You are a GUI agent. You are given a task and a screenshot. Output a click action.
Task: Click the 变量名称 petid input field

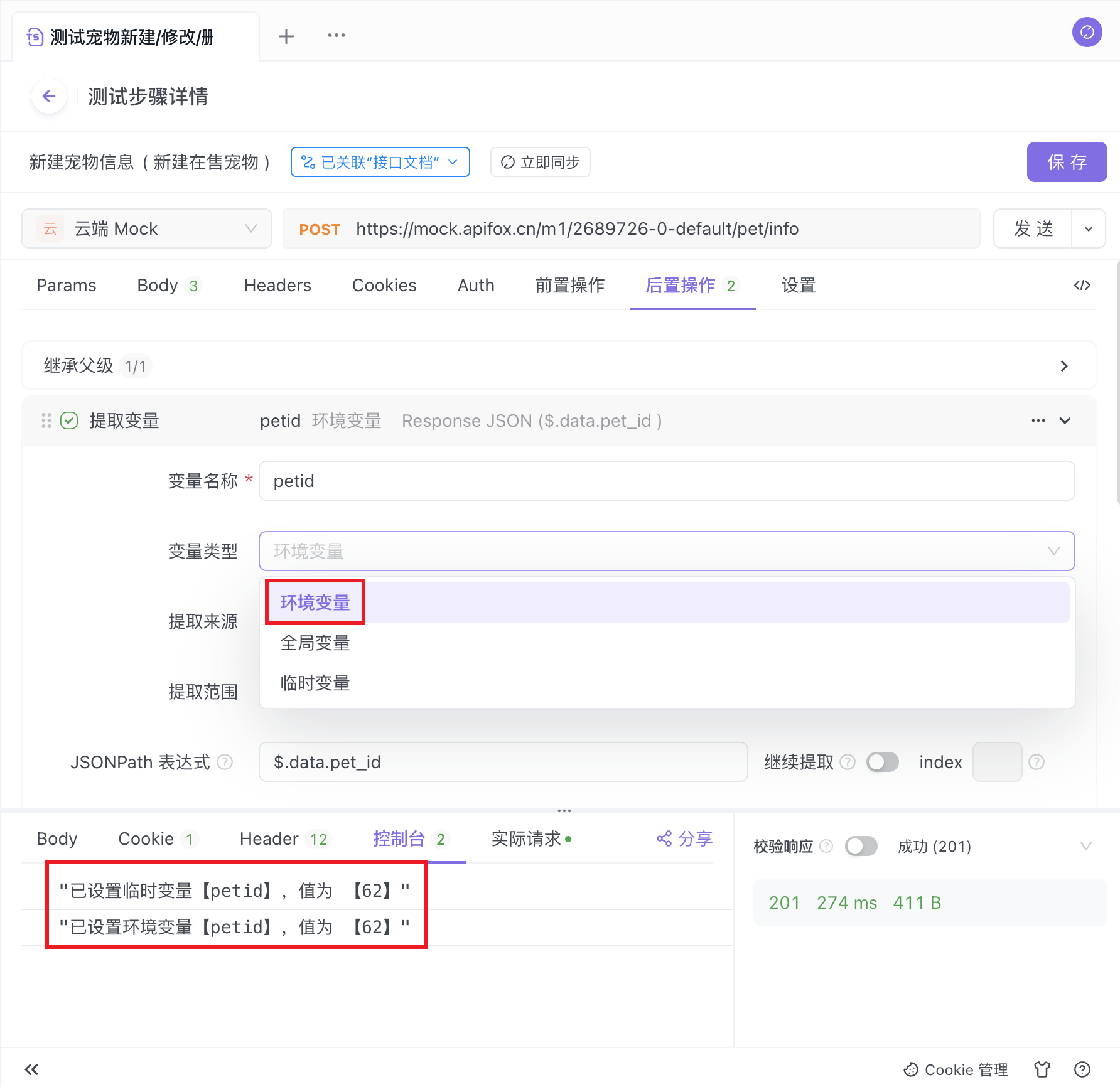[x=666, y=481]
